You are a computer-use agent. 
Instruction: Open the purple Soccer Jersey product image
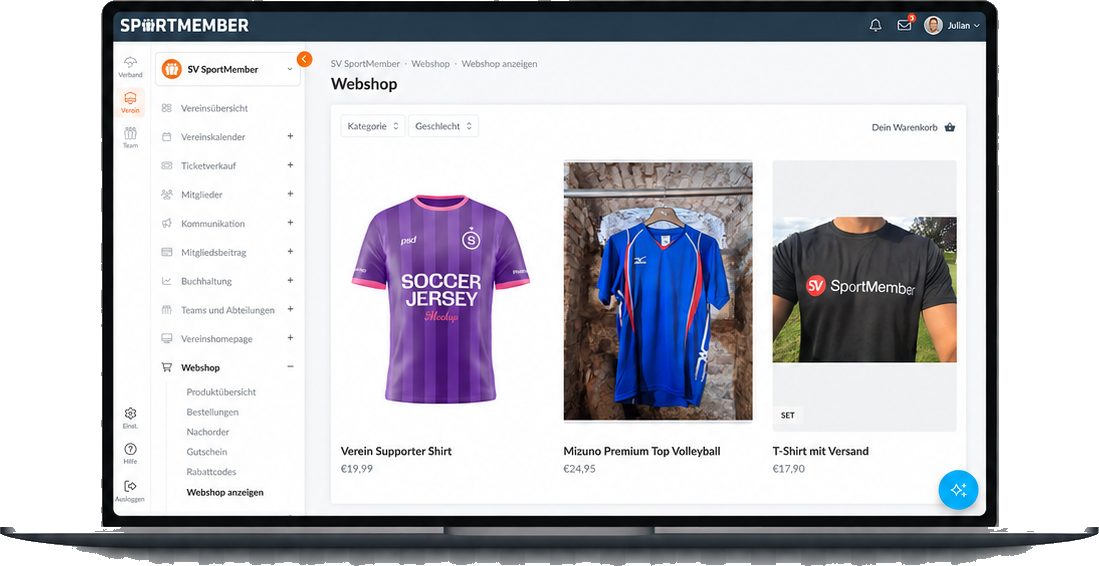(440, 299)
